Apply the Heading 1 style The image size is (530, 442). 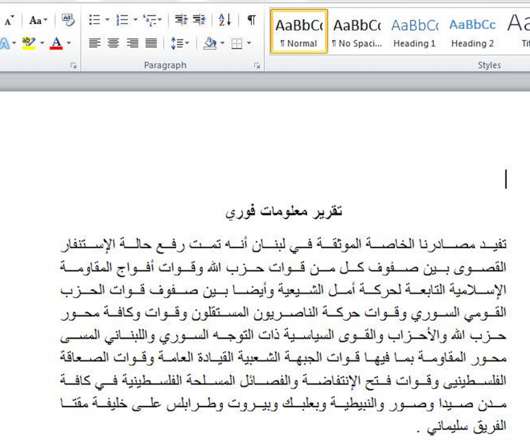click(x=414, y=32)
